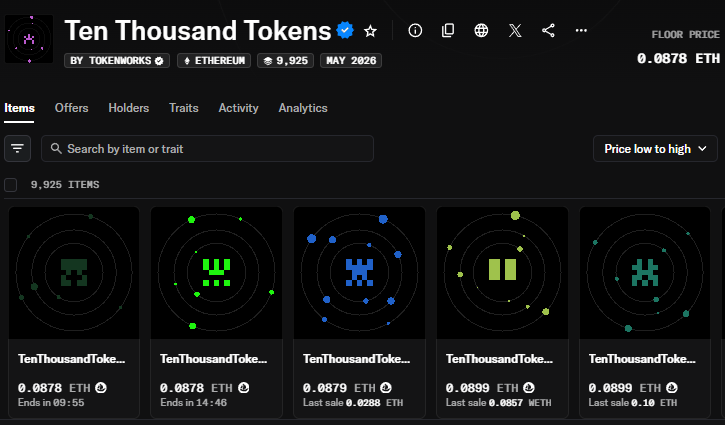Focus the Search by item or trait field

(207, 148)
